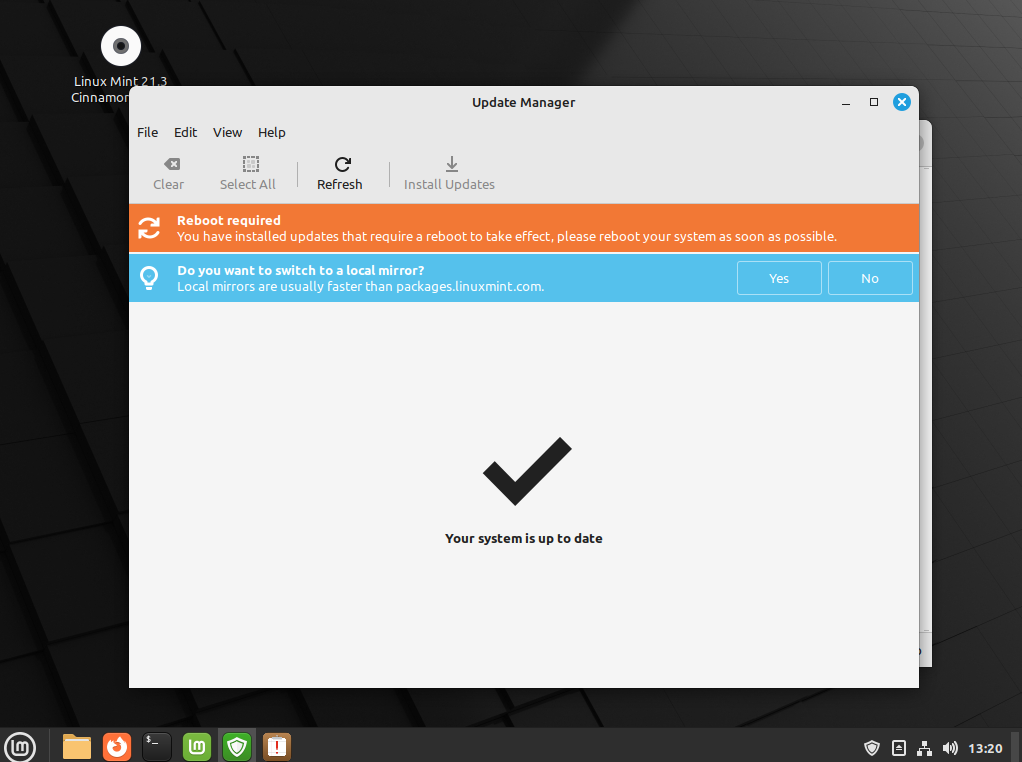
Task: Minimize the Update Manager window
Action: [x=846, y=102]
